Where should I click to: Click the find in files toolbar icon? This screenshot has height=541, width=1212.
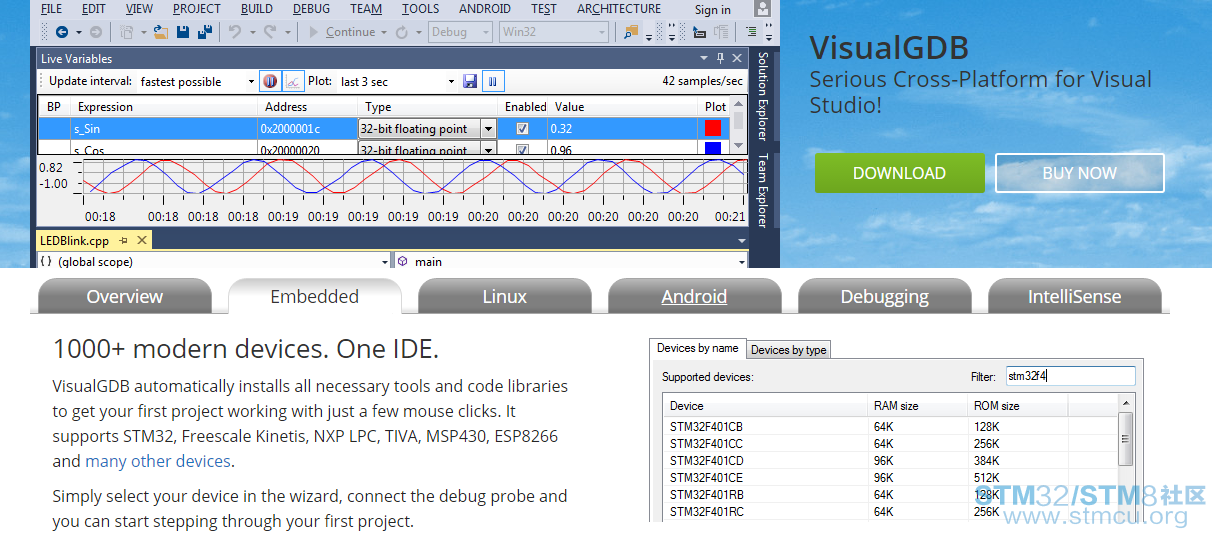coord(631,32)
